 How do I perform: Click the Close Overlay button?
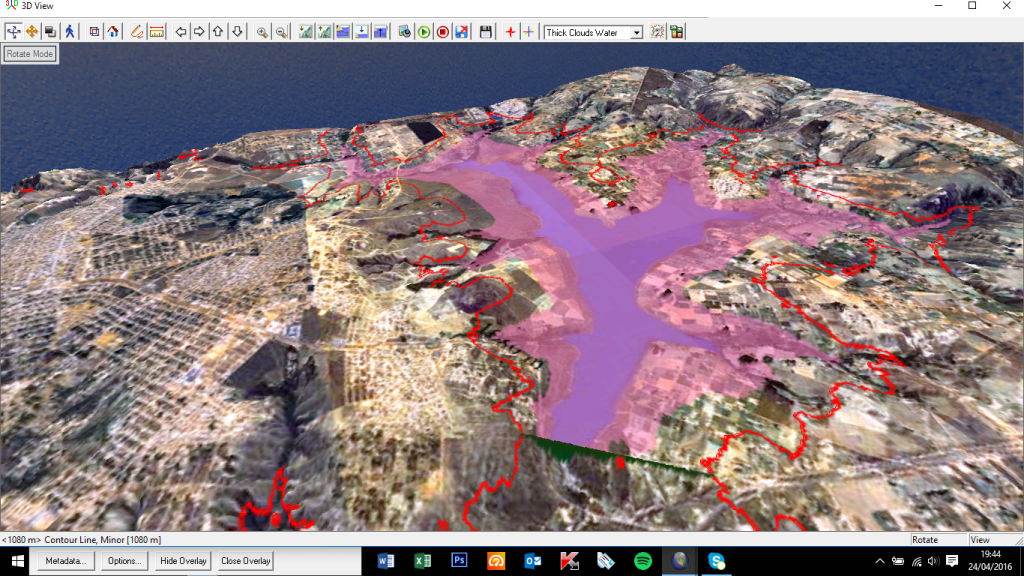pyautogui.click(x=246, y=561)
